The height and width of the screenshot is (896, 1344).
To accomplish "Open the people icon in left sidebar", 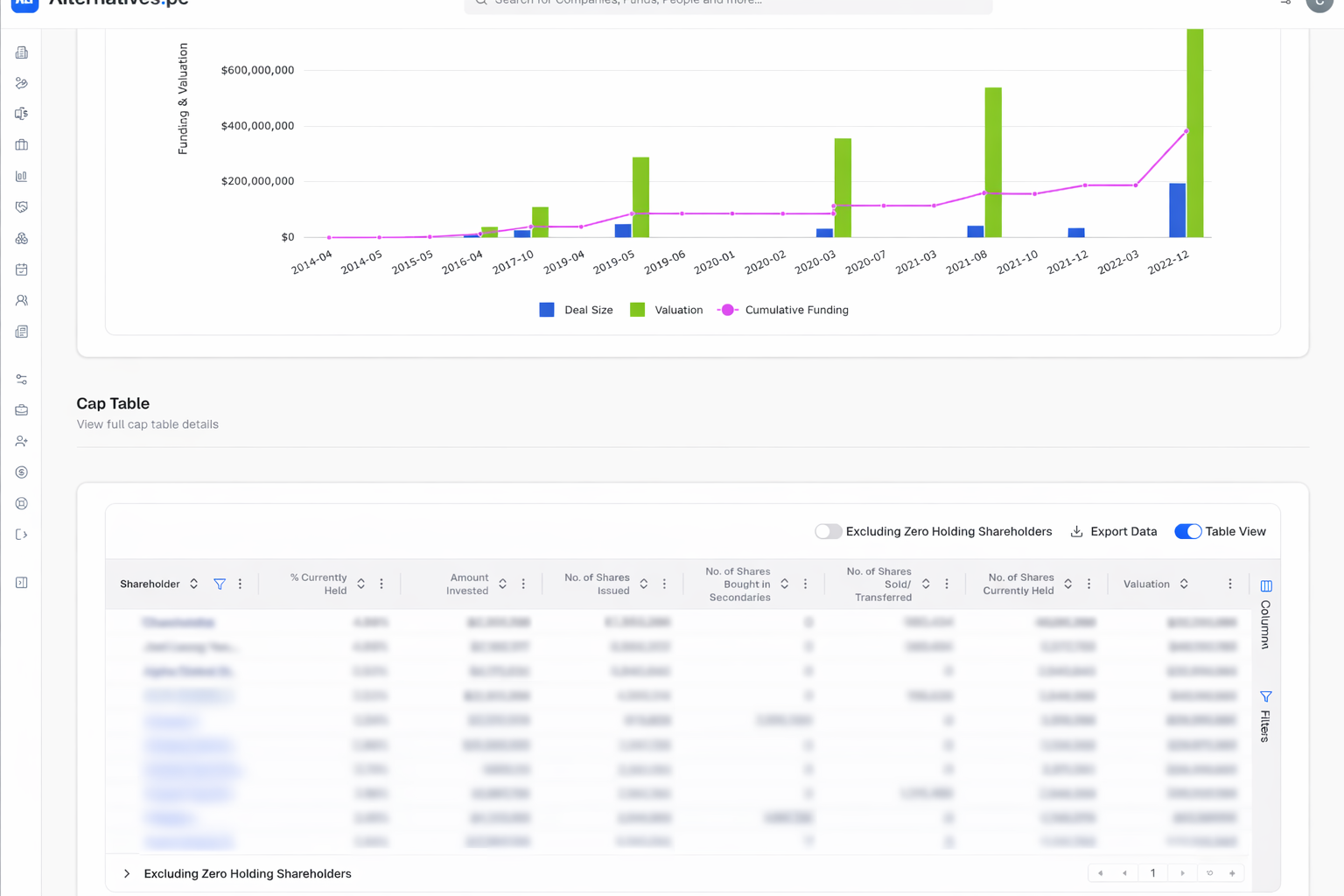I will (22, 300).
